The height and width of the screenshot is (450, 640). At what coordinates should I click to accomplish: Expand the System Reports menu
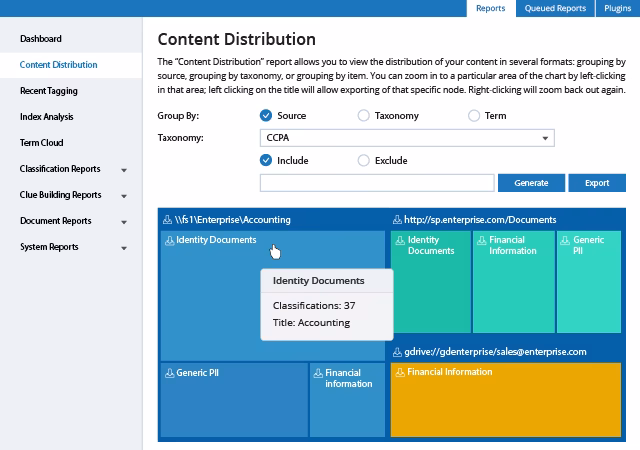[124, 248]
